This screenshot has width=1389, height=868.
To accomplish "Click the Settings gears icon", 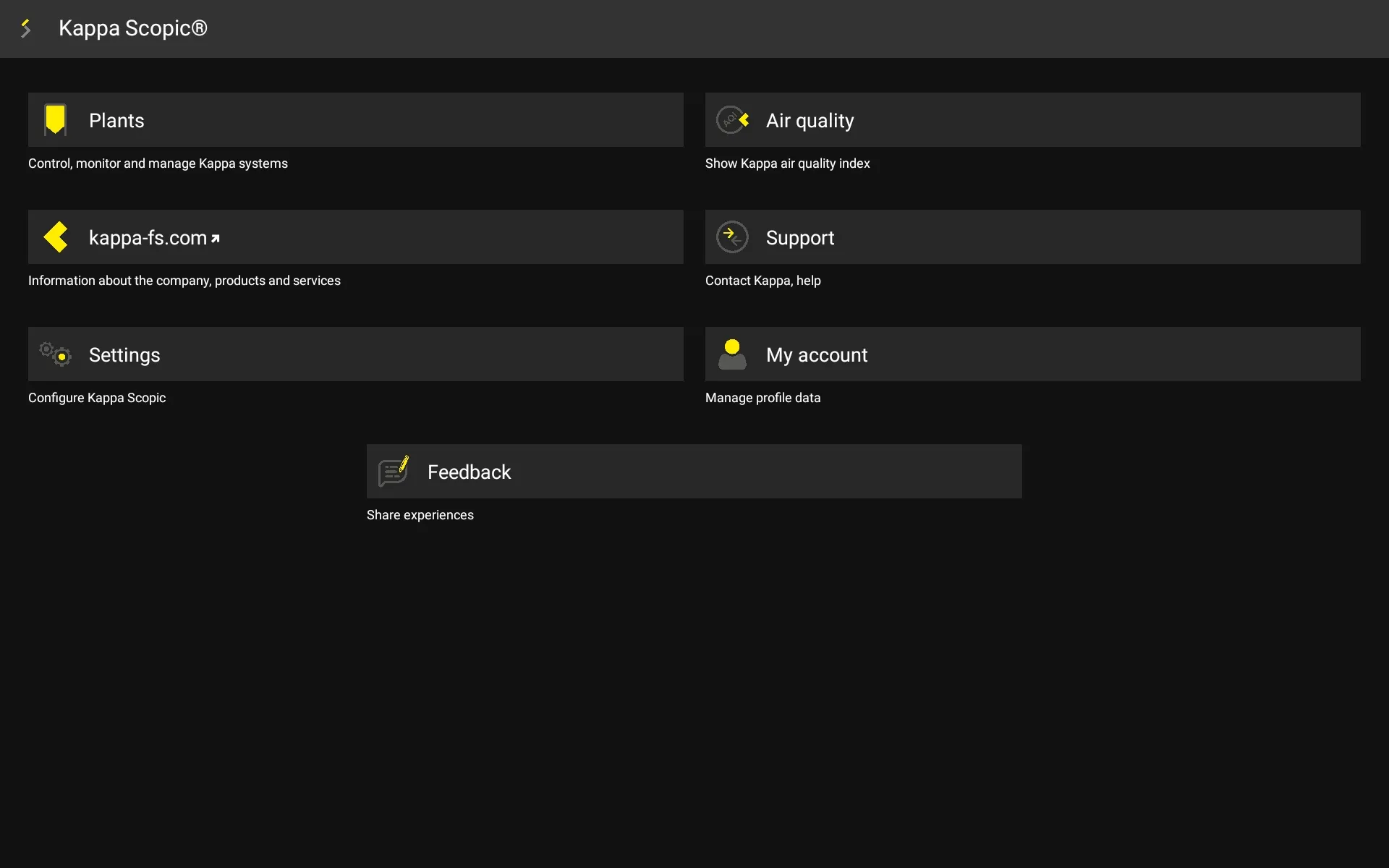I will tap(55, 354).
